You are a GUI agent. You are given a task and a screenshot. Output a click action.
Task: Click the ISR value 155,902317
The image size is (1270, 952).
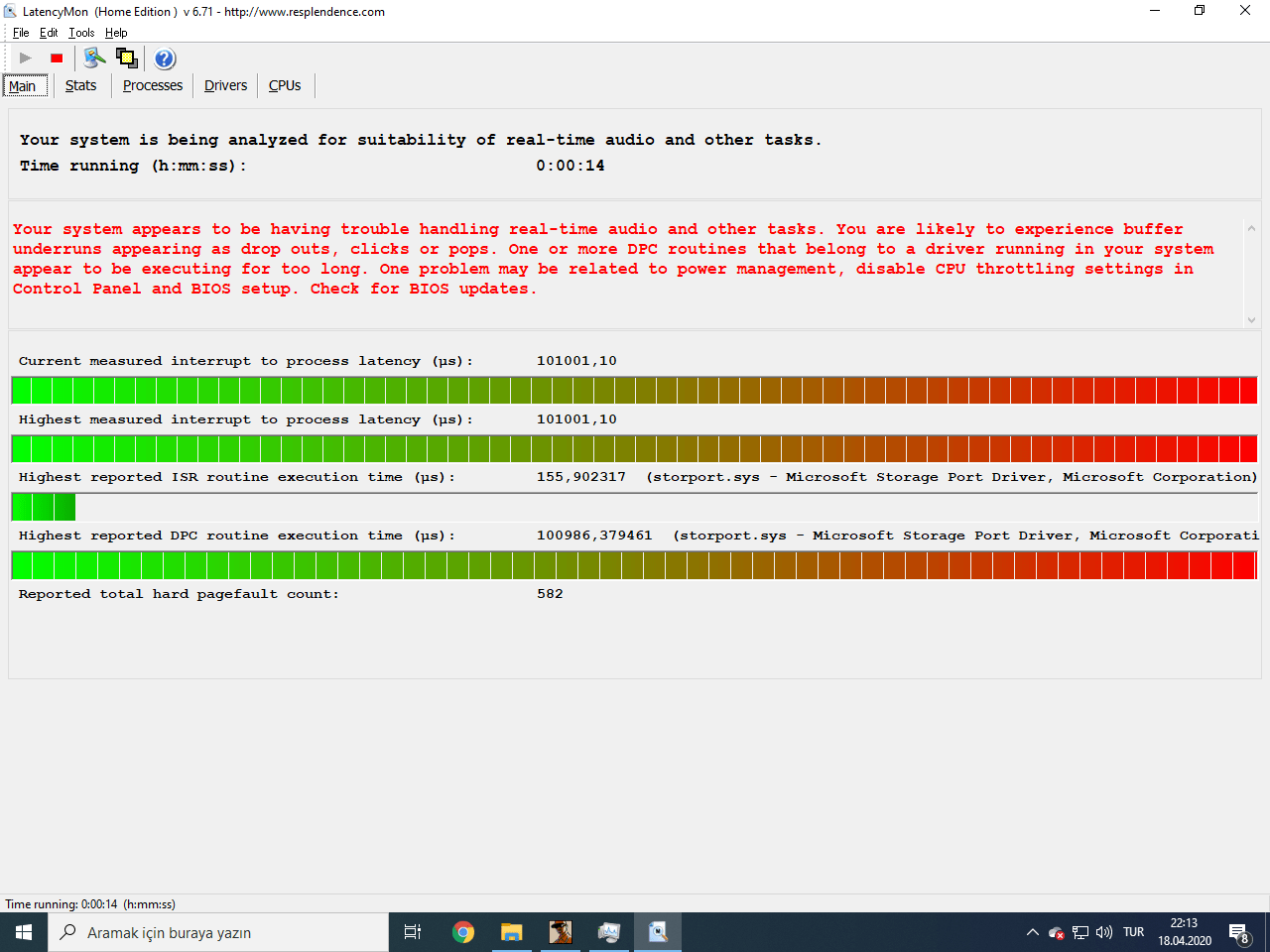click(x=581, y=477)
